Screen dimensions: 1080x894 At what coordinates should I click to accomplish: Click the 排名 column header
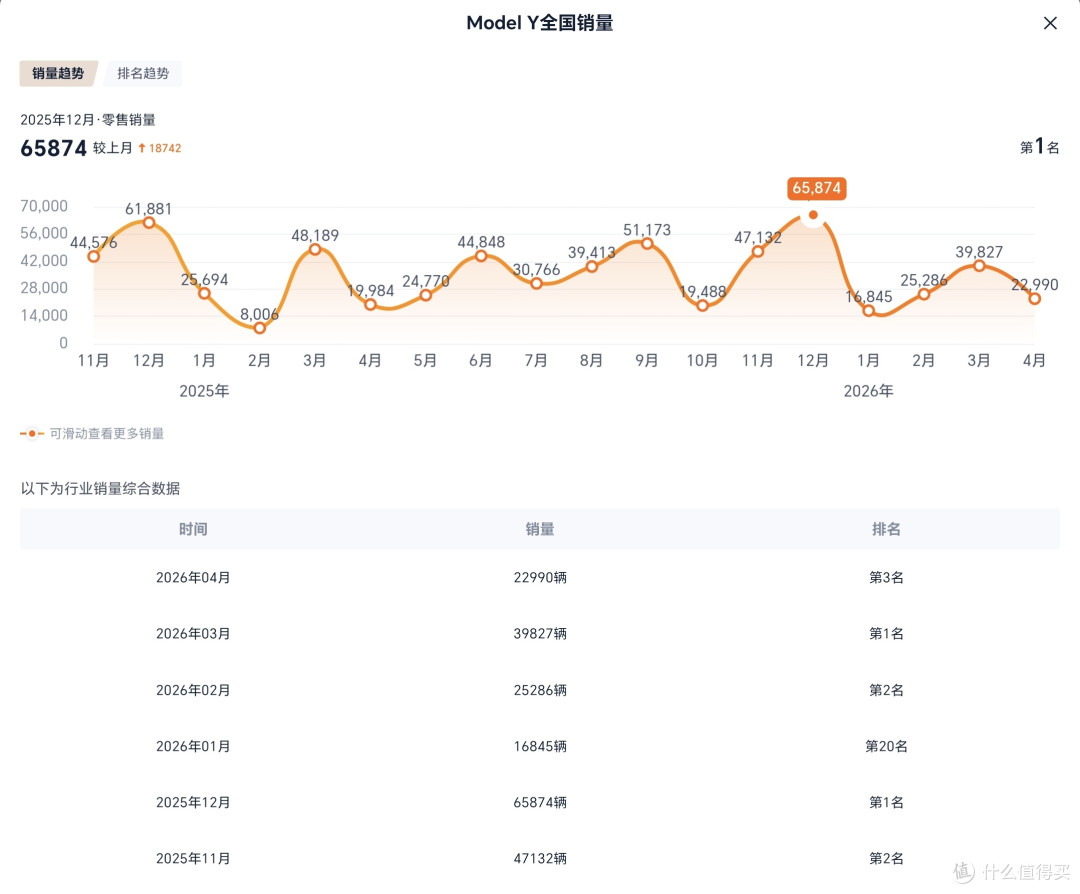pyautogui.click(x=886, y=529)
